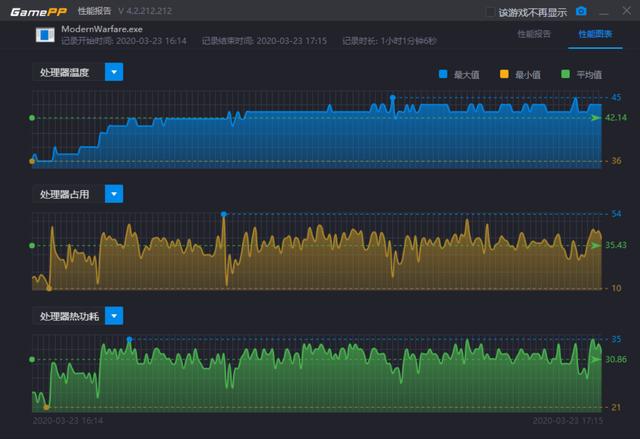Click the temperature chart max point marker
Viewport: 640px width, 439px height.
[393, 98]
